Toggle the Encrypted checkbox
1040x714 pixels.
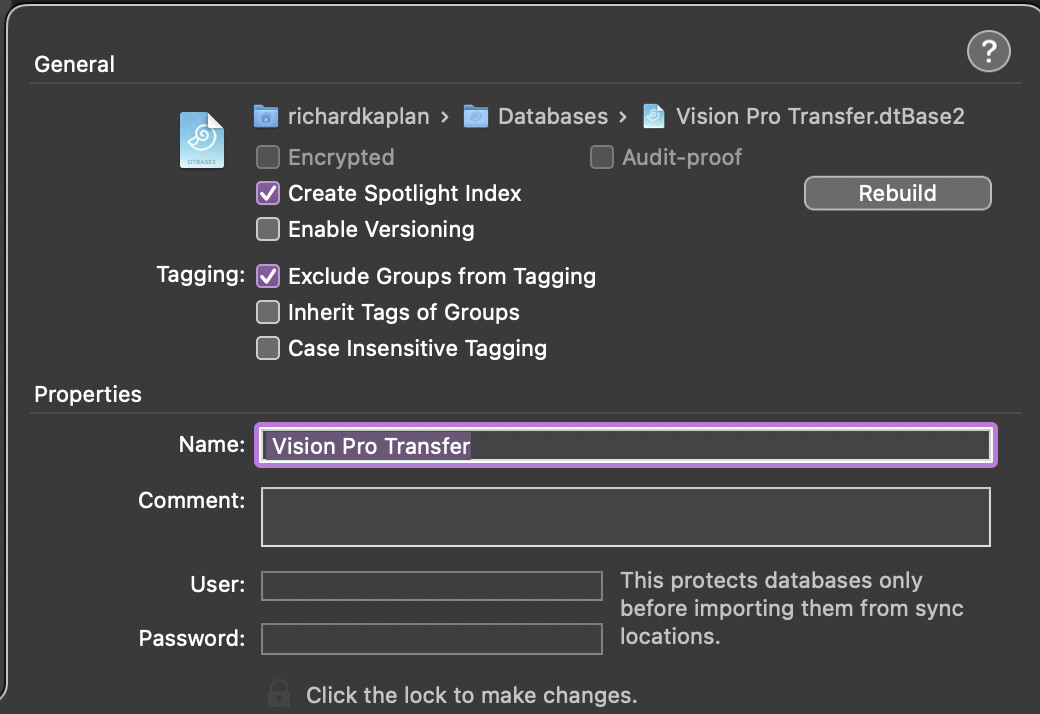pyautogui.click(x=268, y=158)
